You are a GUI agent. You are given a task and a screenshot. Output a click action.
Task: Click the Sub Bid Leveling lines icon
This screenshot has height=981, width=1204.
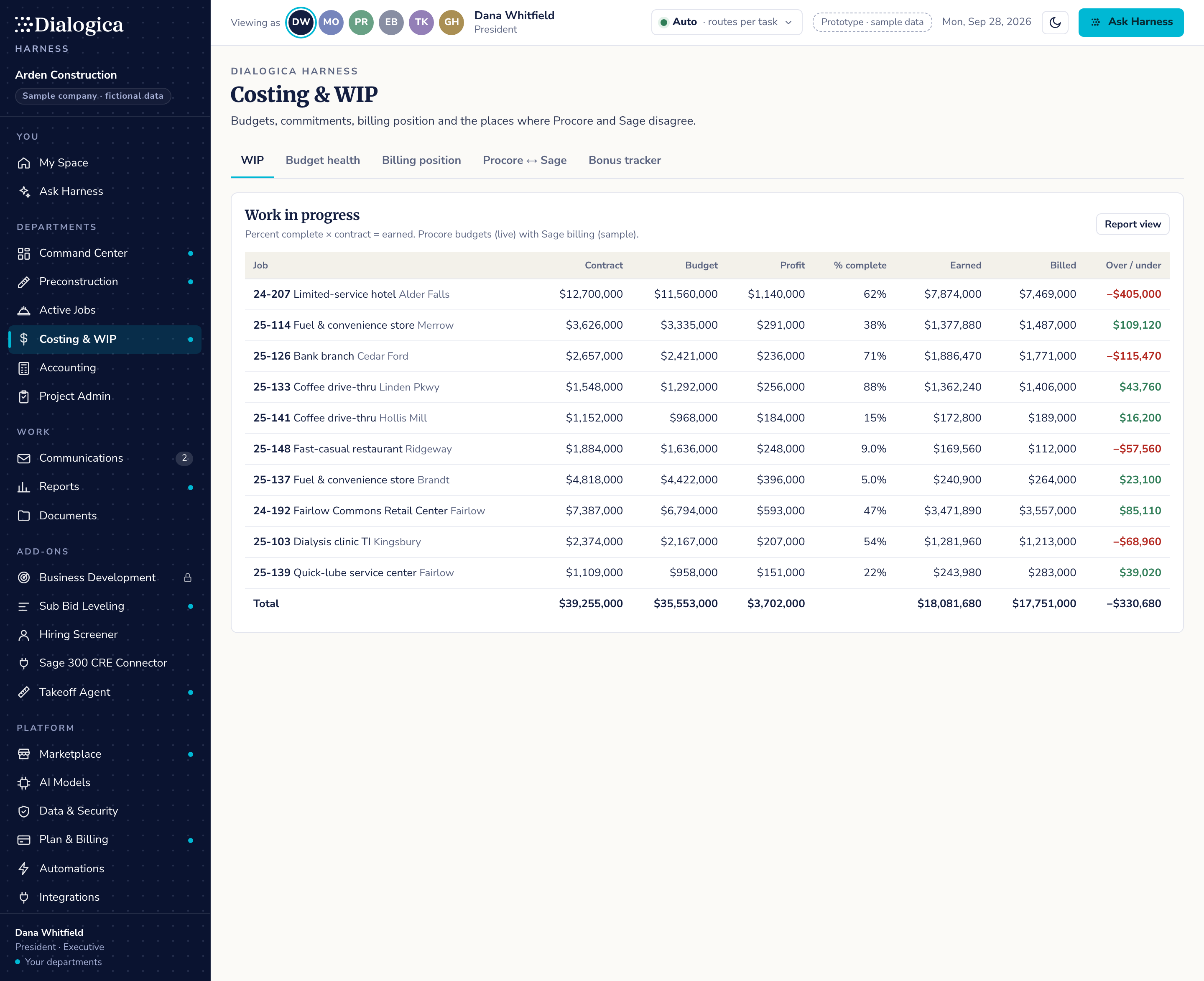24,606
